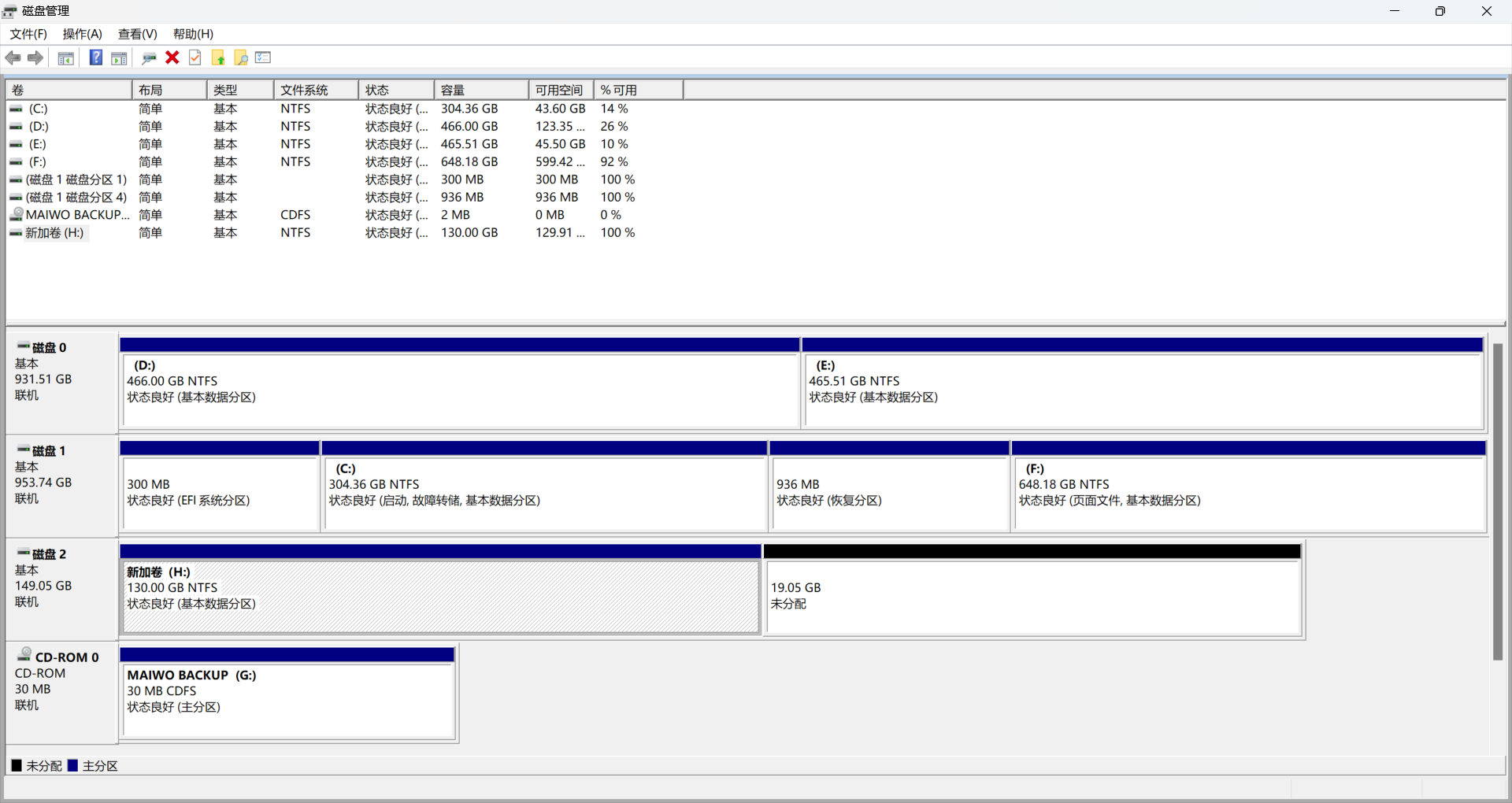Select the 19.05 GB unallocated space block
This screenshot has height=803, width=1512.
(1032, 596)
